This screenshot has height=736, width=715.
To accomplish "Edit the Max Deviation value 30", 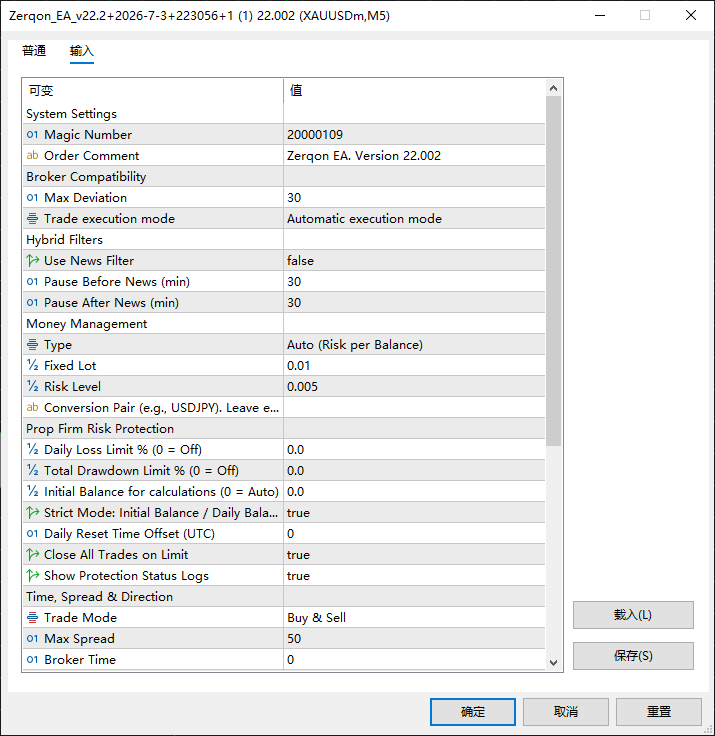I will (x=414, y=198).
